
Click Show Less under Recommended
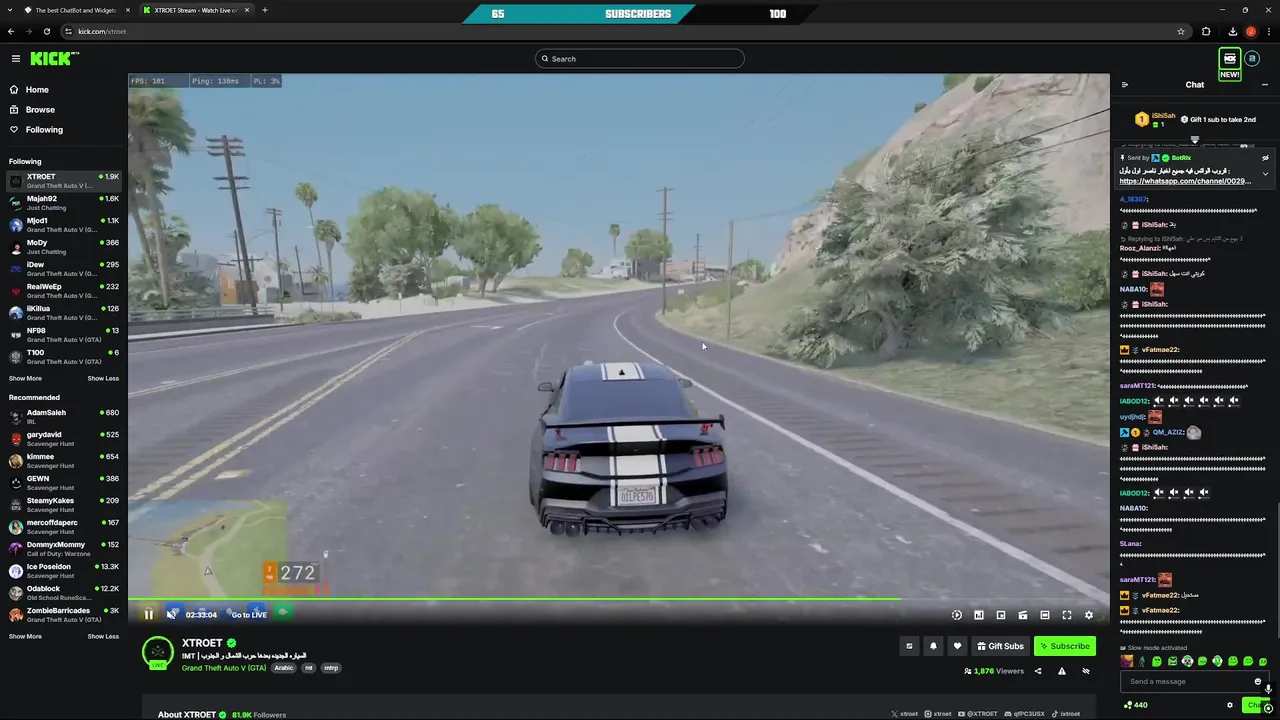(x=103, y=637)
